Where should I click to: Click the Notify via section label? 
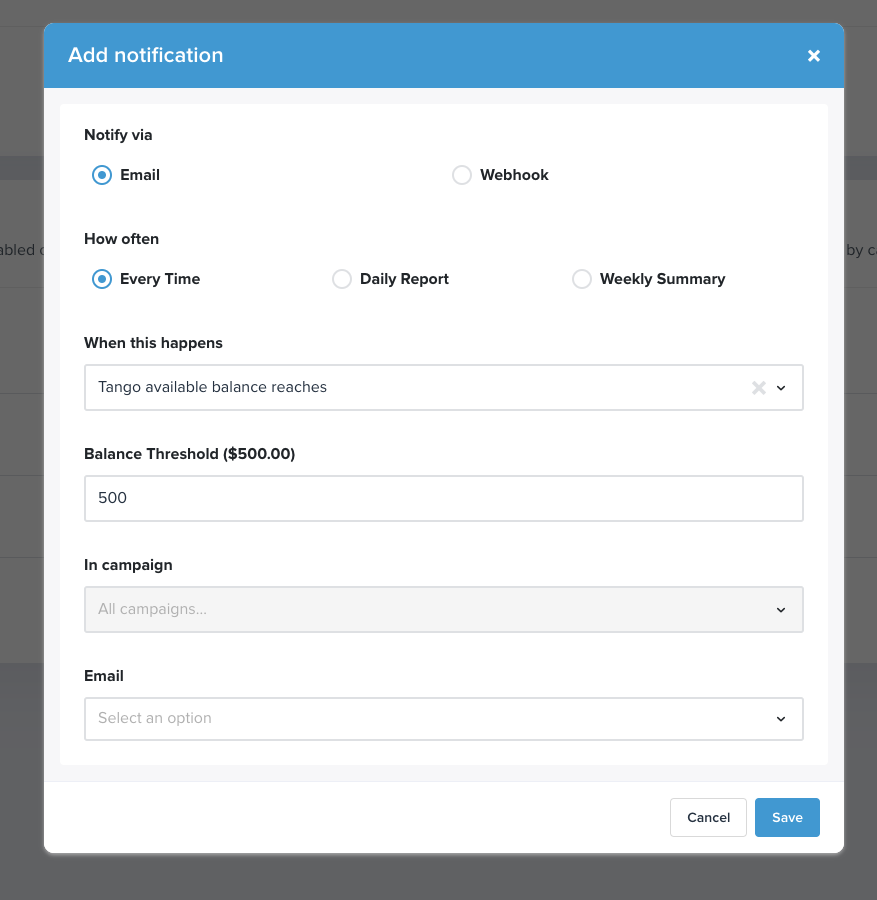(117, 135)
